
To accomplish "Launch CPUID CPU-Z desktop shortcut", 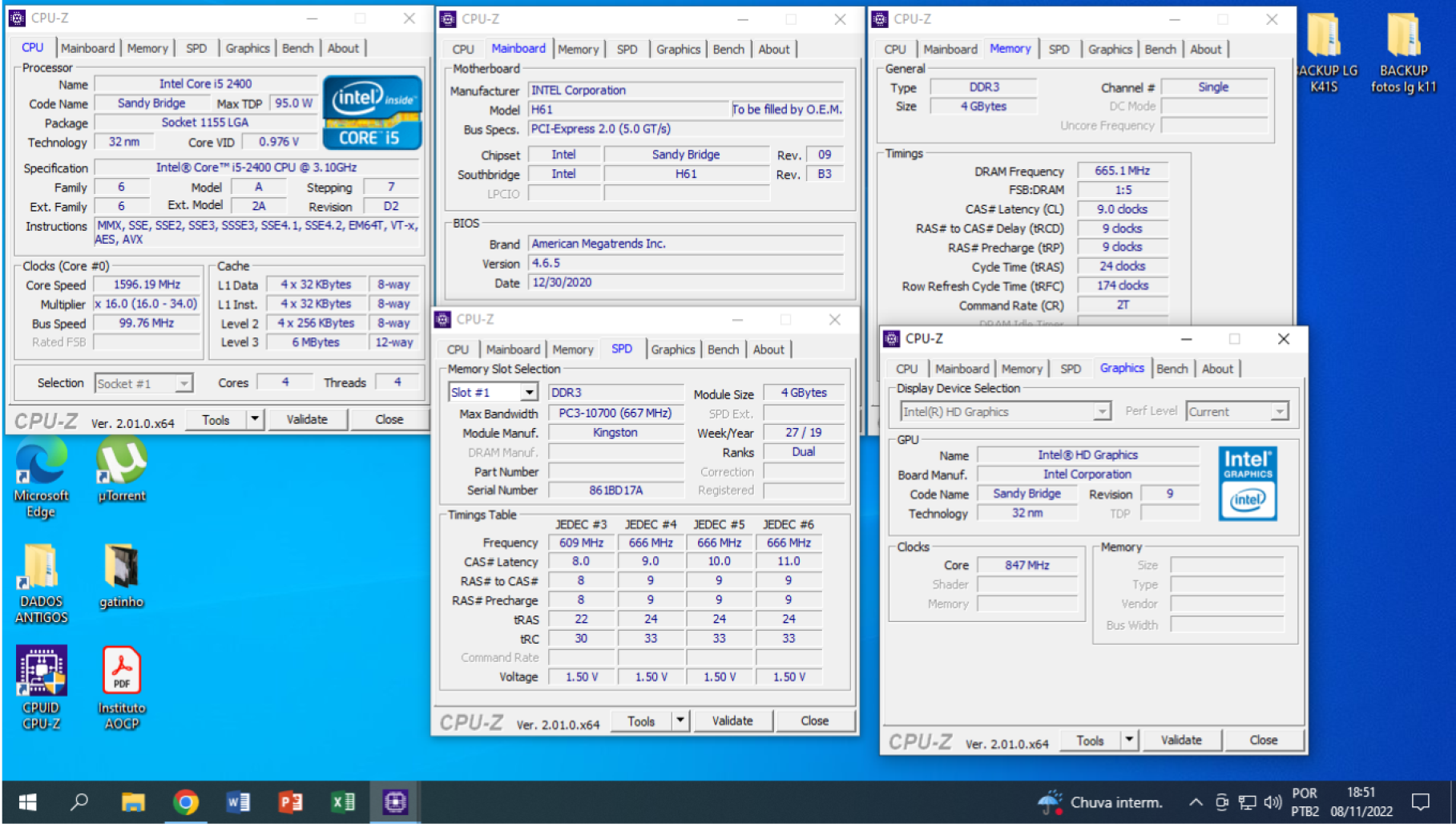I will coord(41,689).
